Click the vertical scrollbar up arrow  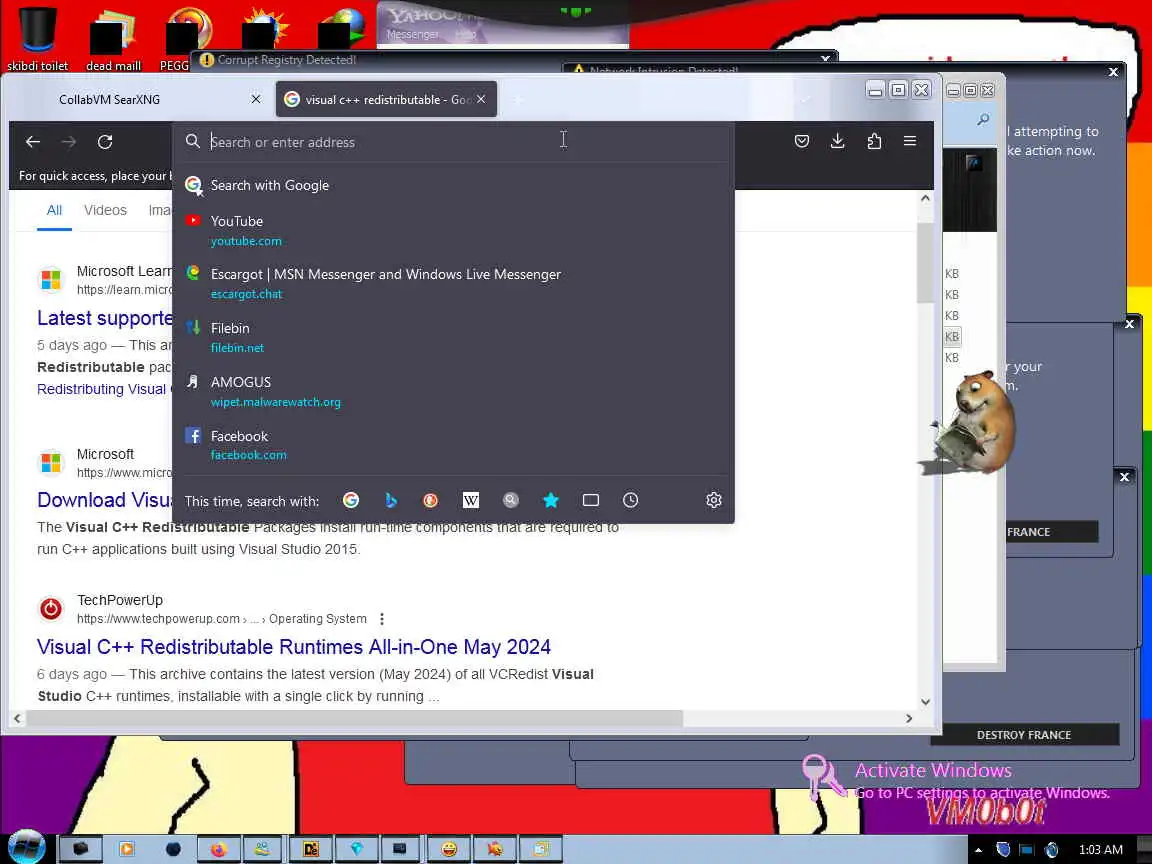click(925, 198)
